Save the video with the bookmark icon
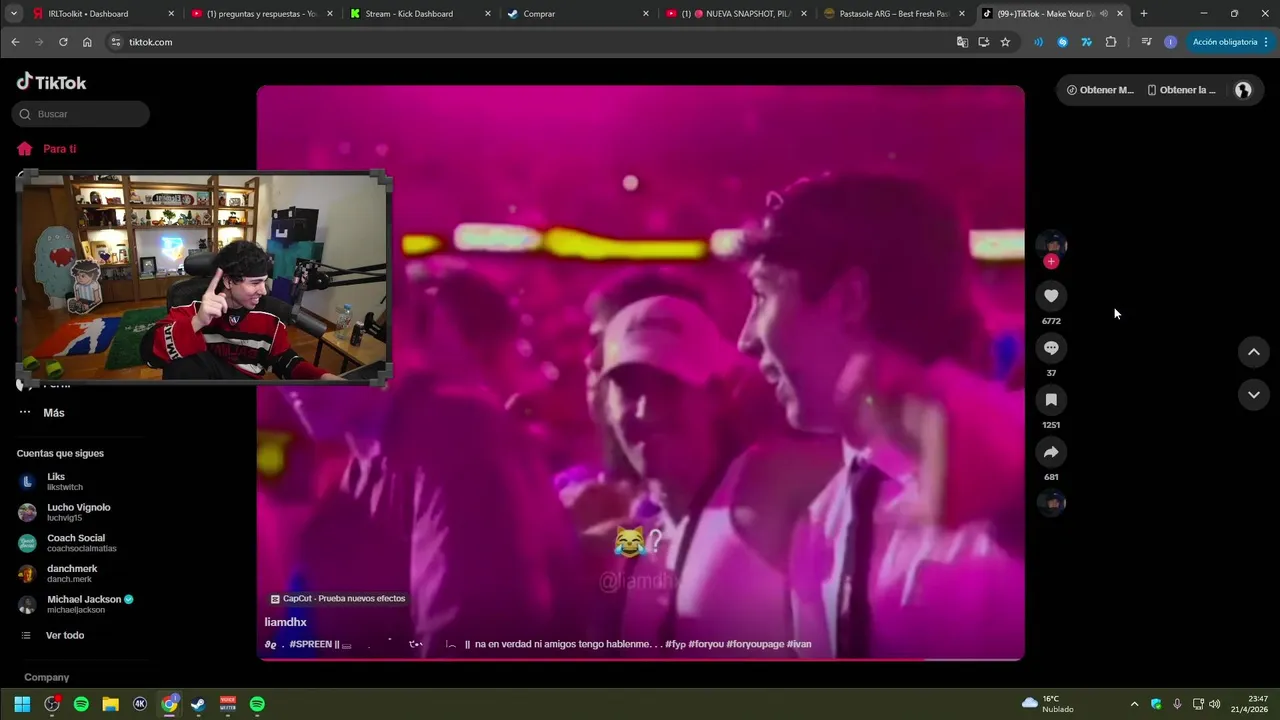 coord(1051,400)
